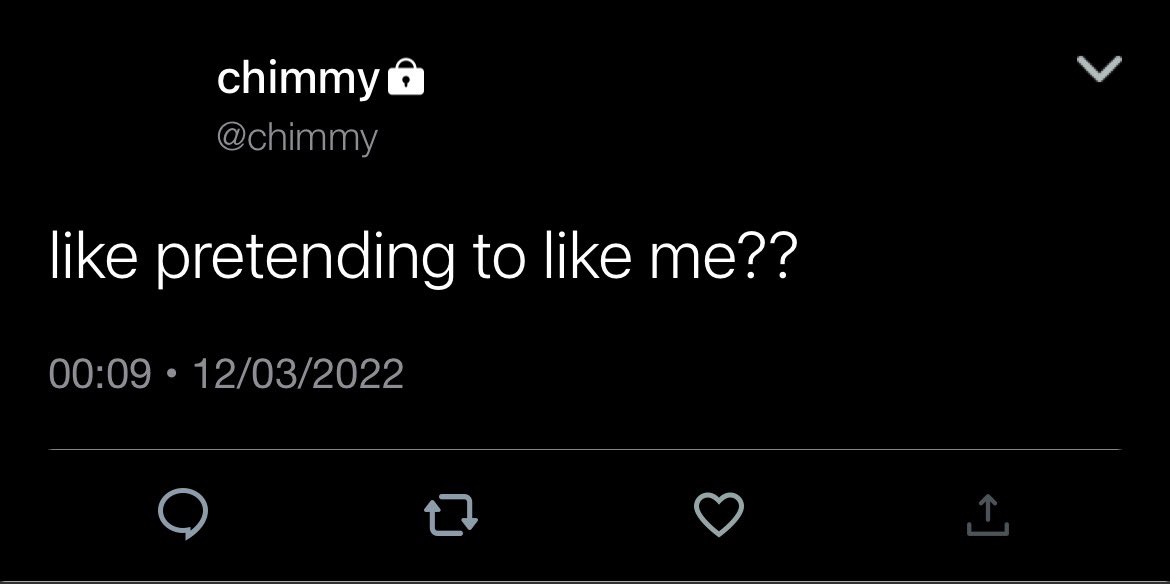
Task: Select the word "pretending" in the tweet
Action: pyautogui.click(x=304, y=257)
